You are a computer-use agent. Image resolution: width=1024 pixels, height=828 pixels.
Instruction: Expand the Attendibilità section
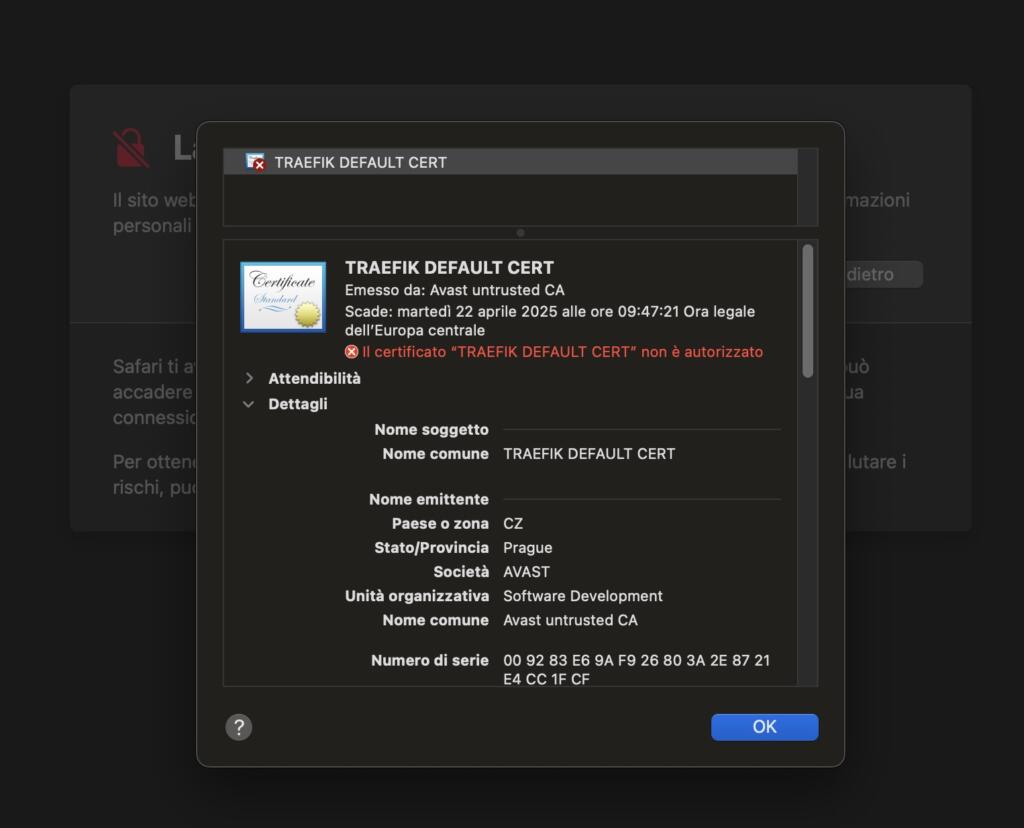click(x=249, y=379)
